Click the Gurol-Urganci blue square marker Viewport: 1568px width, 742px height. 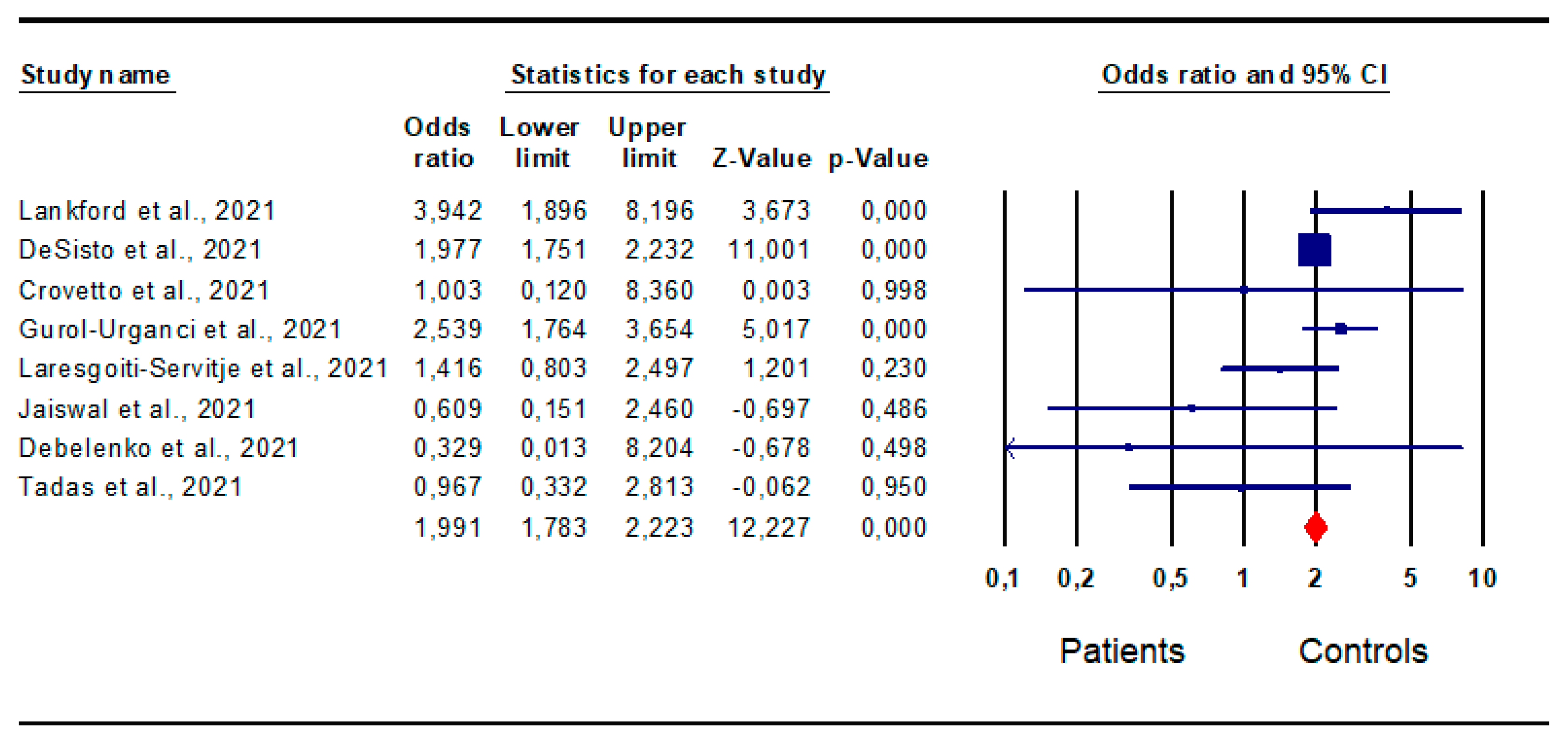click(1340, 329)
